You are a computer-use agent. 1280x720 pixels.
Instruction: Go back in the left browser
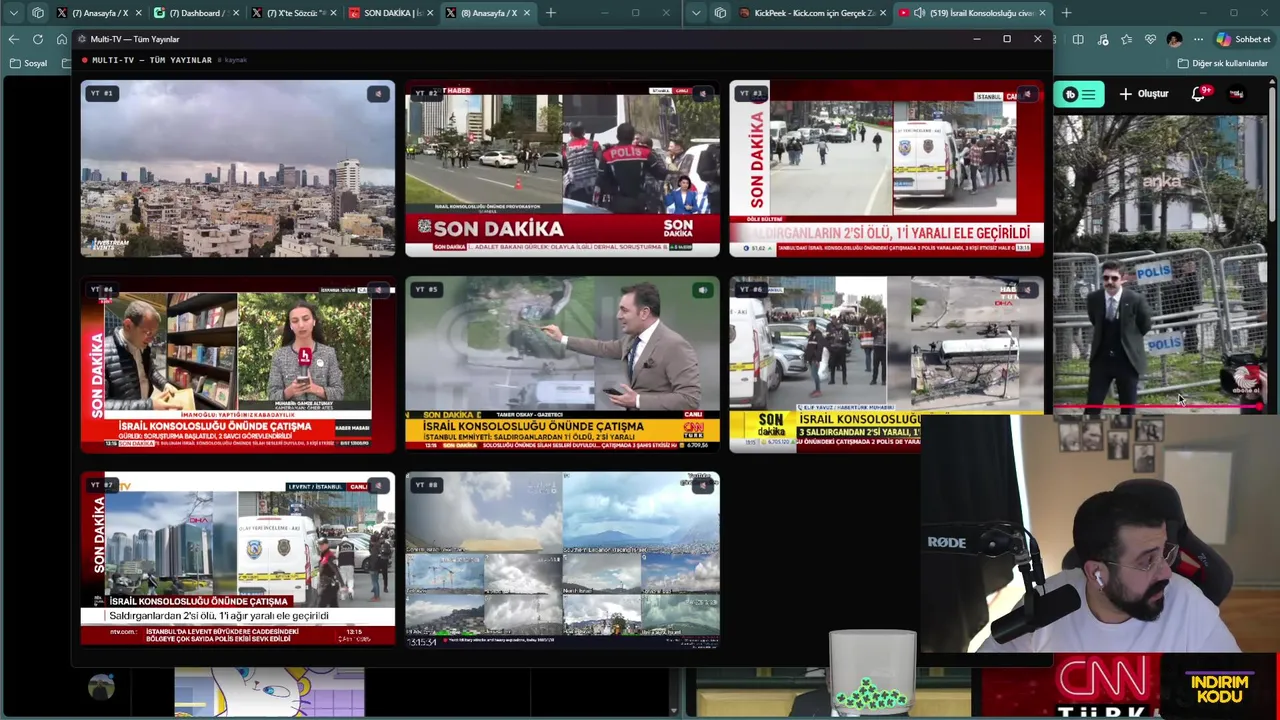13,39
